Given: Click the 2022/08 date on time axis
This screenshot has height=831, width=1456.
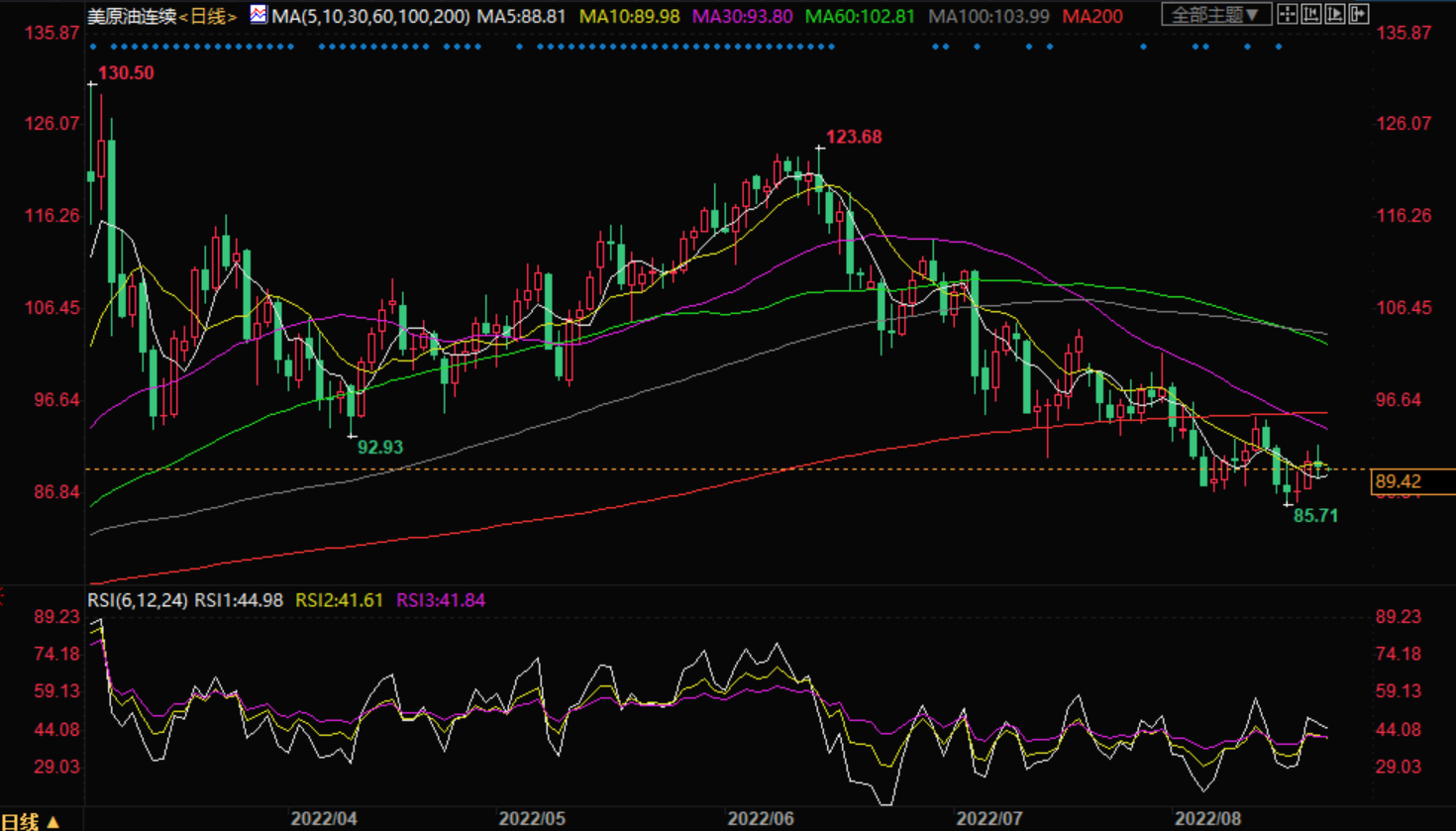Looking at the screenshot, I should pyautogui.click(x=1207, y=819).
